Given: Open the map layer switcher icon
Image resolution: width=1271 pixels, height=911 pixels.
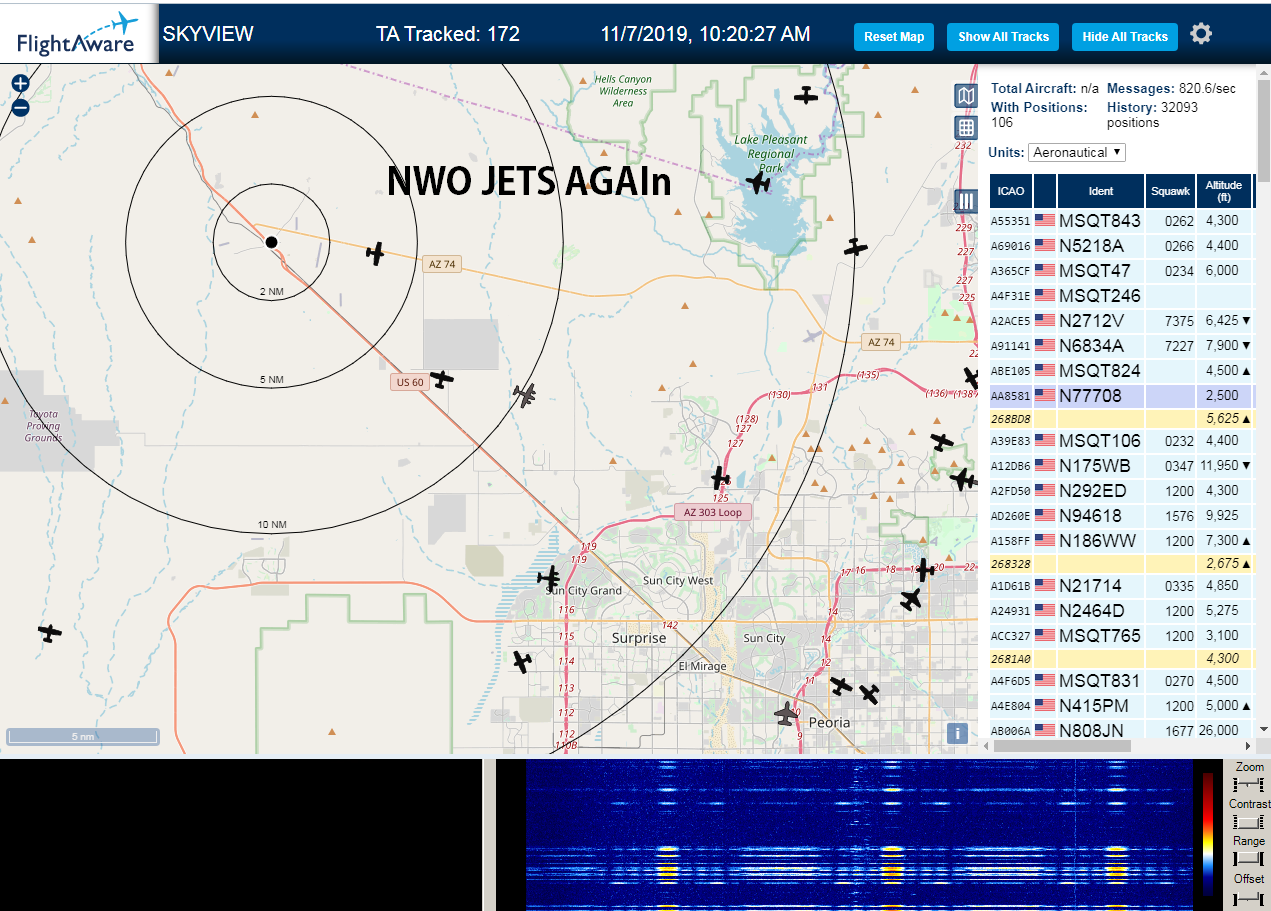Looking at the screenshot, I should click(966, 96).
